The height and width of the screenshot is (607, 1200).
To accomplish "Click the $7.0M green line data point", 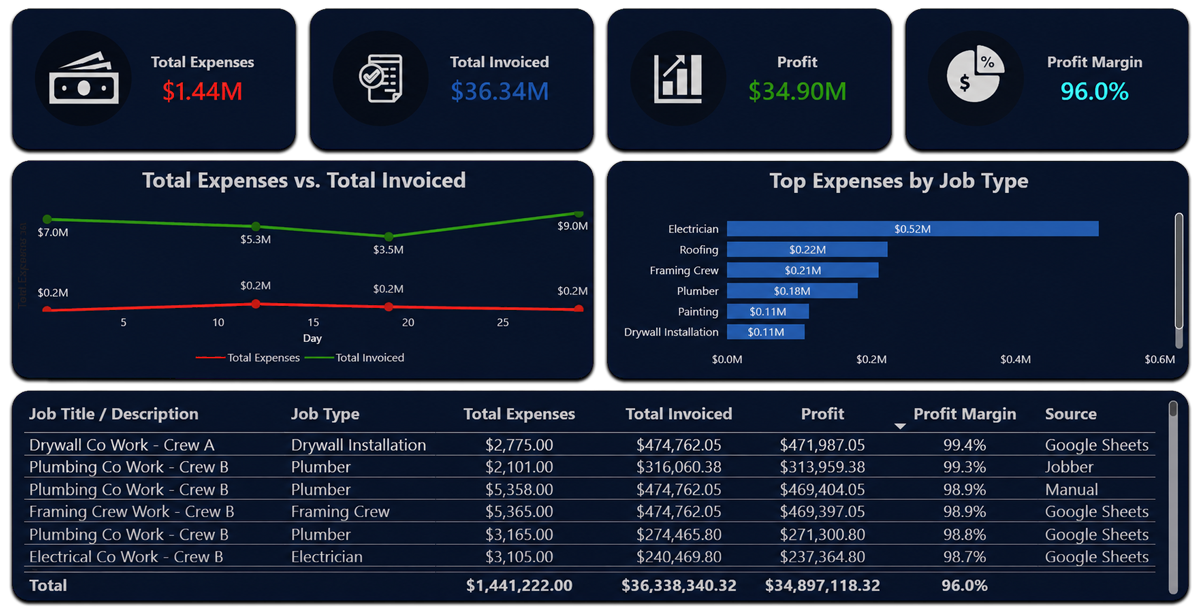I will tap(46, 219).
